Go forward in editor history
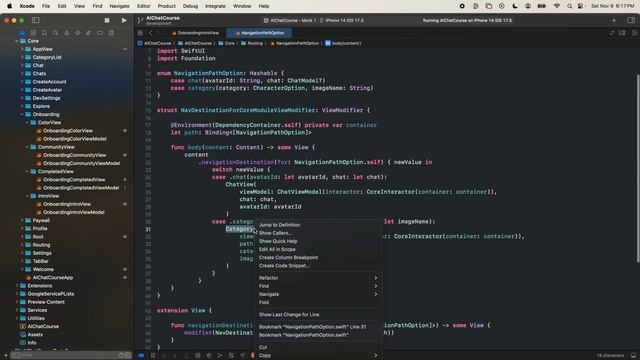Viewport: 640px width, 360px height. click(x=158, y=33)
